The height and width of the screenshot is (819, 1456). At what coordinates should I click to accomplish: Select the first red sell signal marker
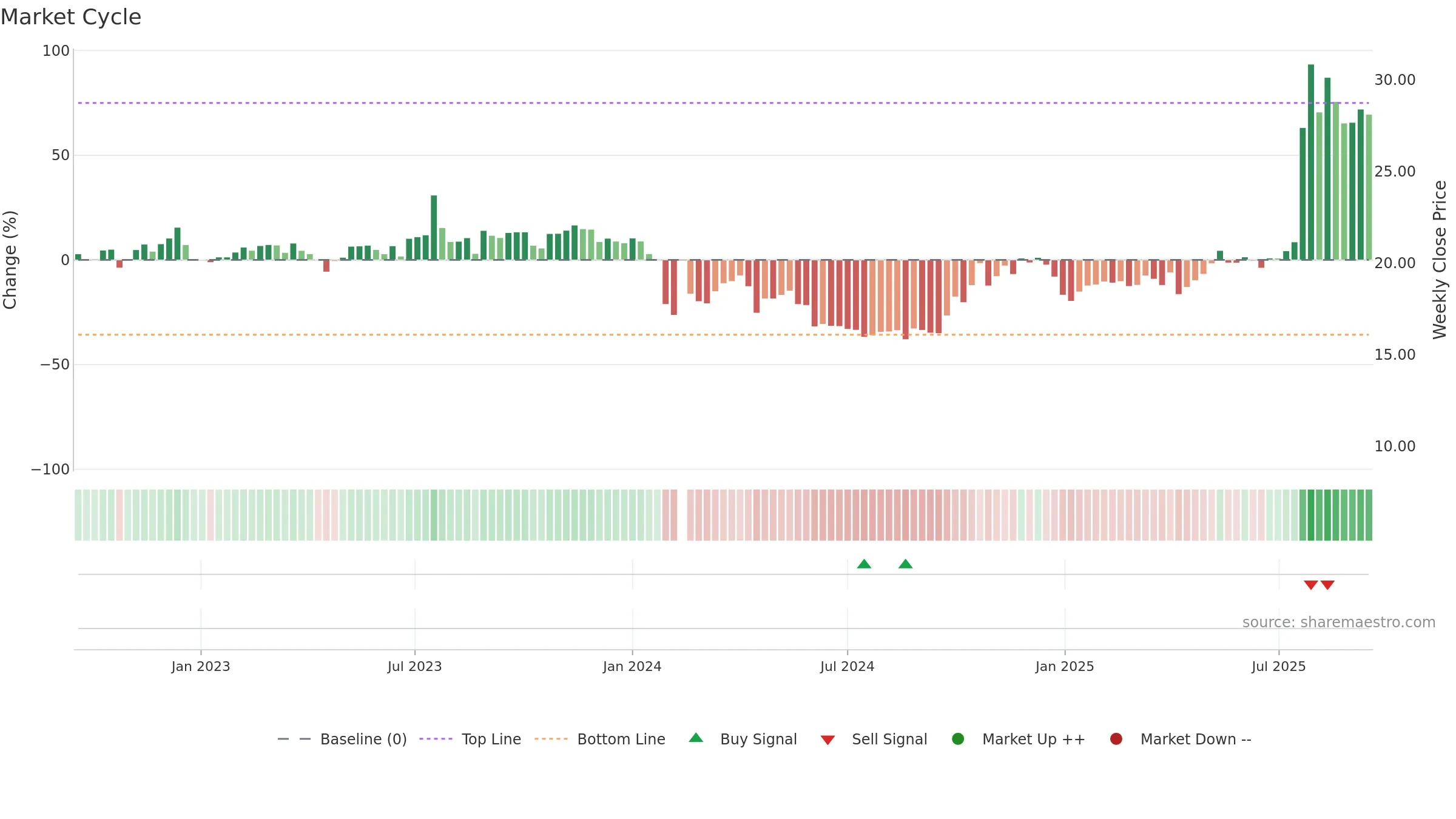1310,585
